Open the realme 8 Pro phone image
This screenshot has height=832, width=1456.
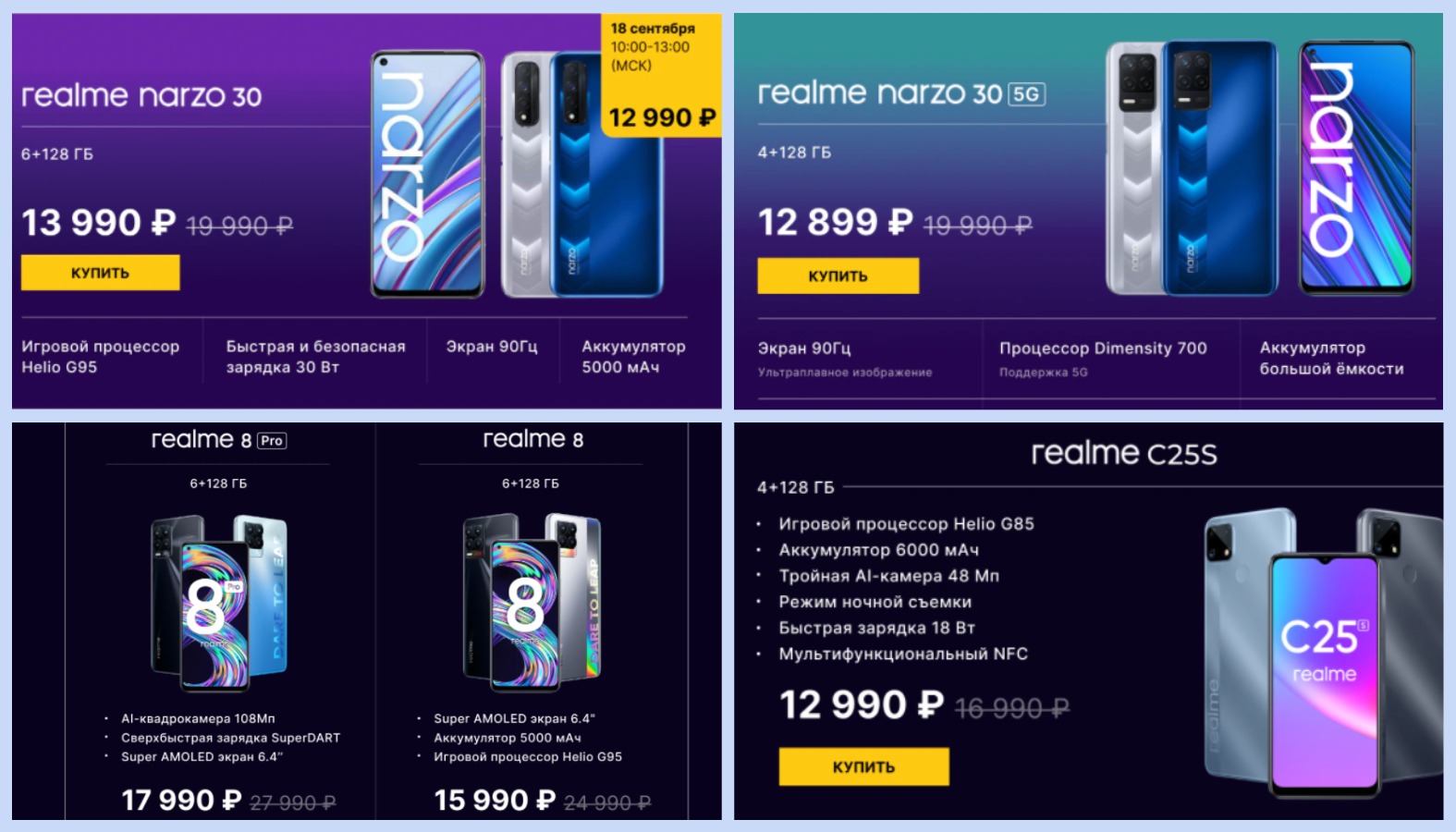(219, 603)
